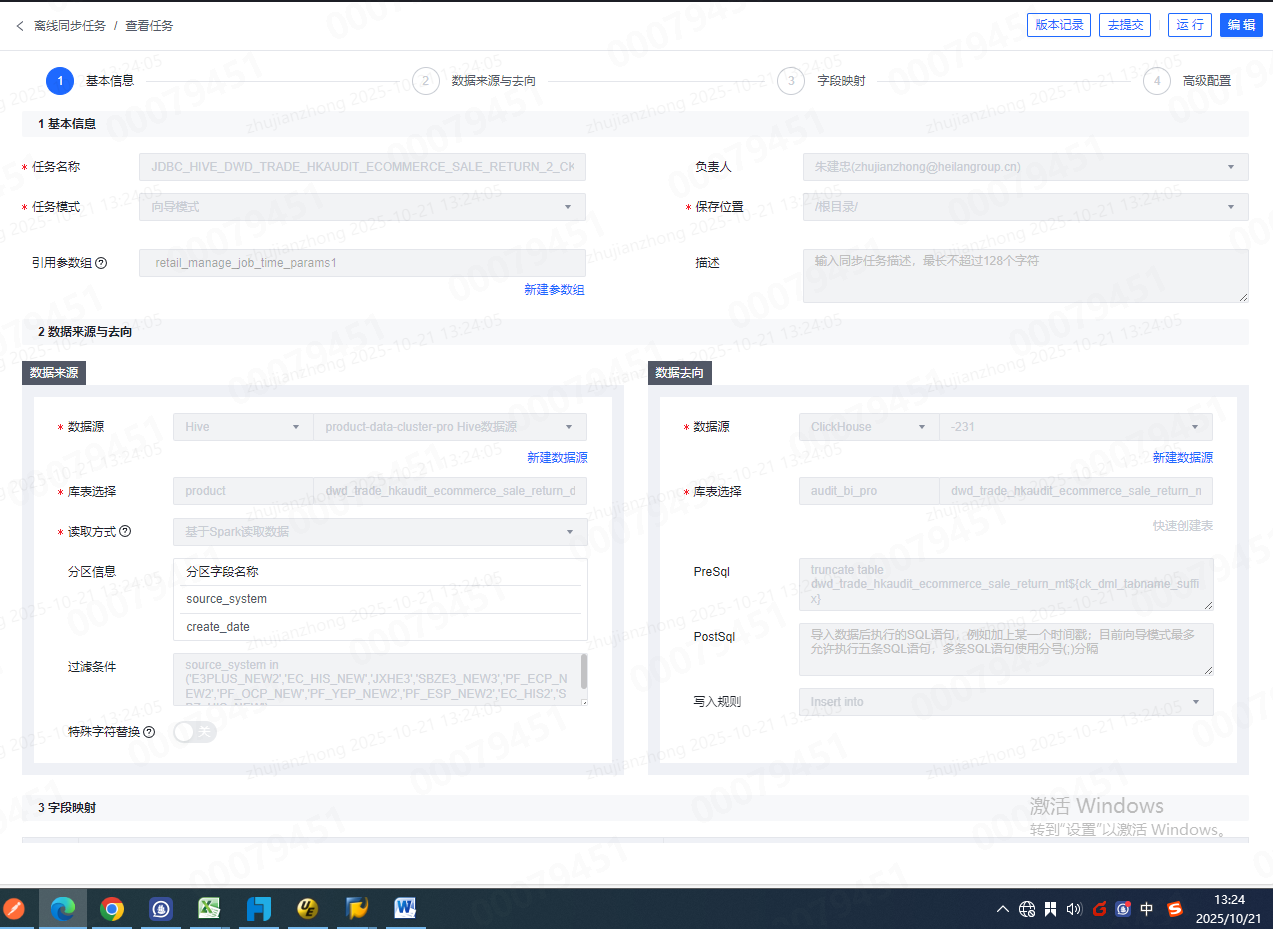1273x929 pixels.
Task: Click the speaker volume icon in system tray
Action: pos(1074,909)
